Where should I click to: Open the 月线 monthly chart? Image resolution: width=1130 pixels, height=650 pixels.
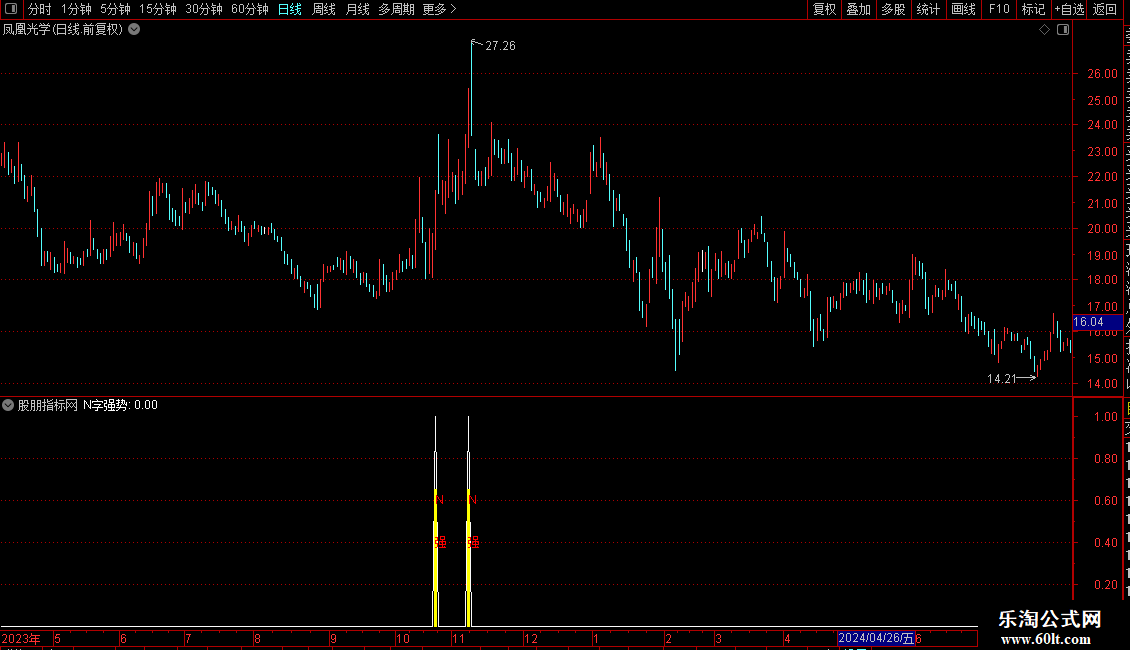coord(357,9)
